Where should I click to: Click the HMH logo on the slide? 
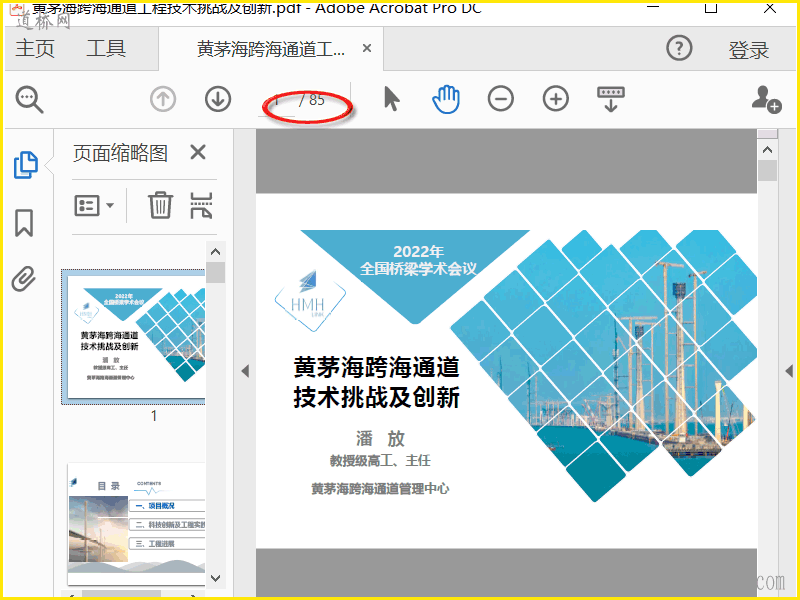point(310,301)
